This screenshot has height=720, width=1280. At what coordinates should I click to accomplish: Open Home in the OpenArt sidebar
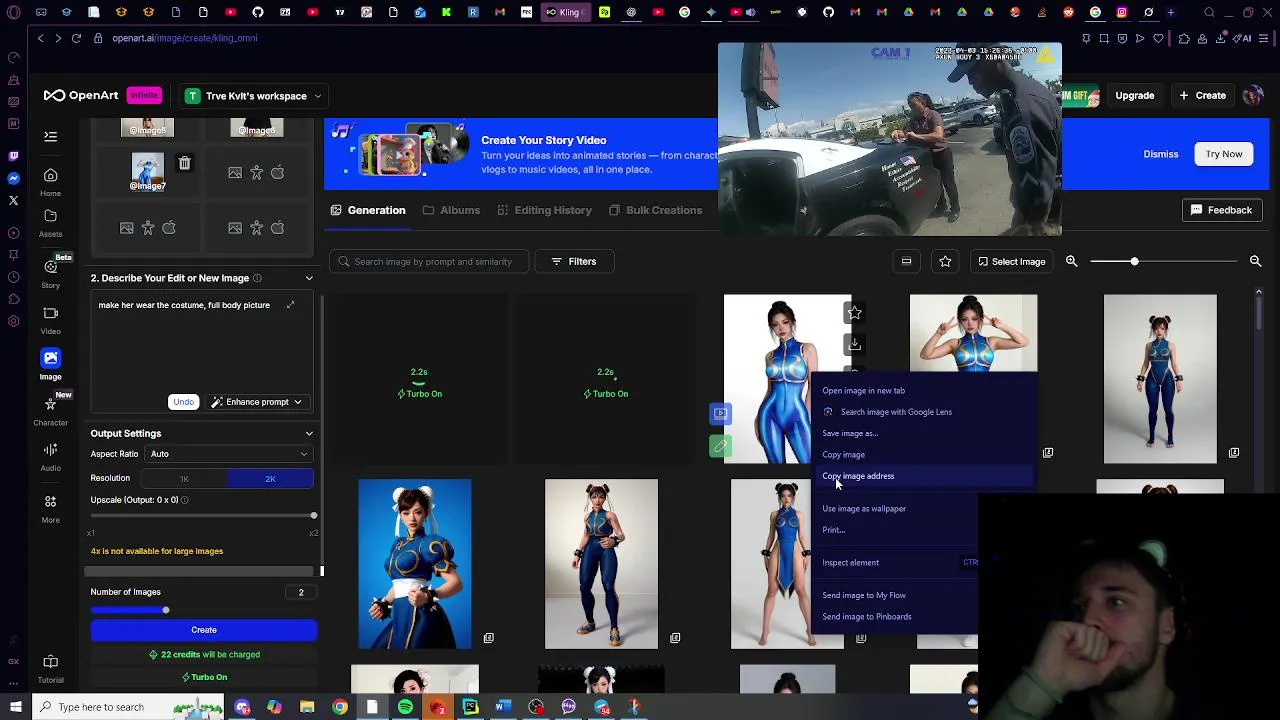click(50, 182)
